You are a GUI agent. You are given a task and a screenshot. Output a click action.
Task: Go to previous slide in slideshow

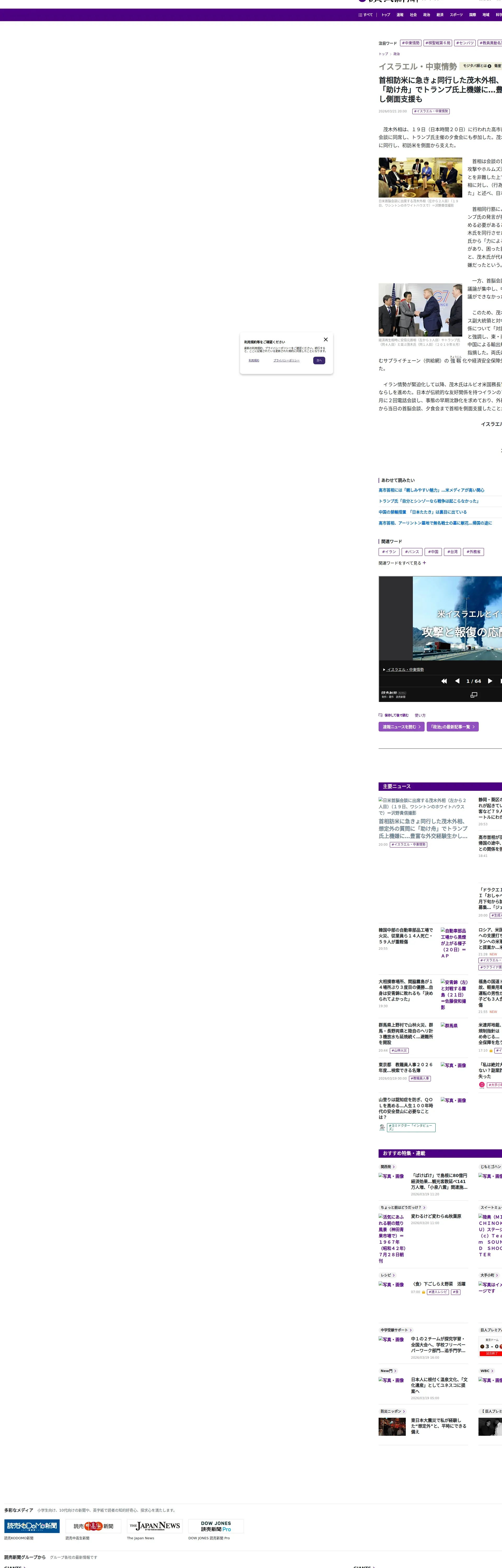[x=458, y=681]
